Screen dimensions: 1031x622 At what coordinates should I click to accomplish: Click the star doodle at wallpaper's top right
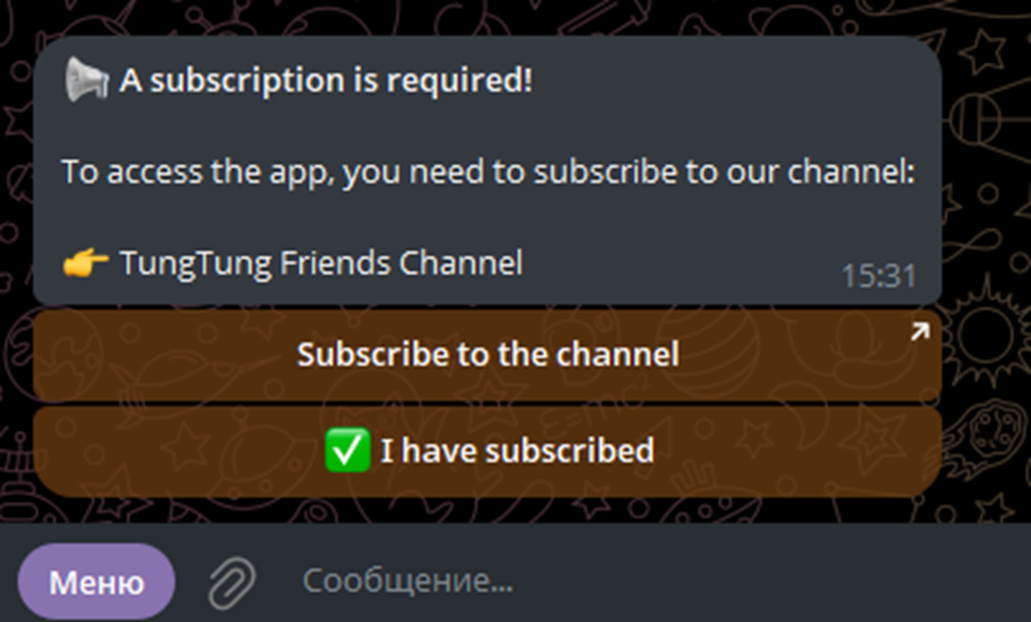(984, 51)
